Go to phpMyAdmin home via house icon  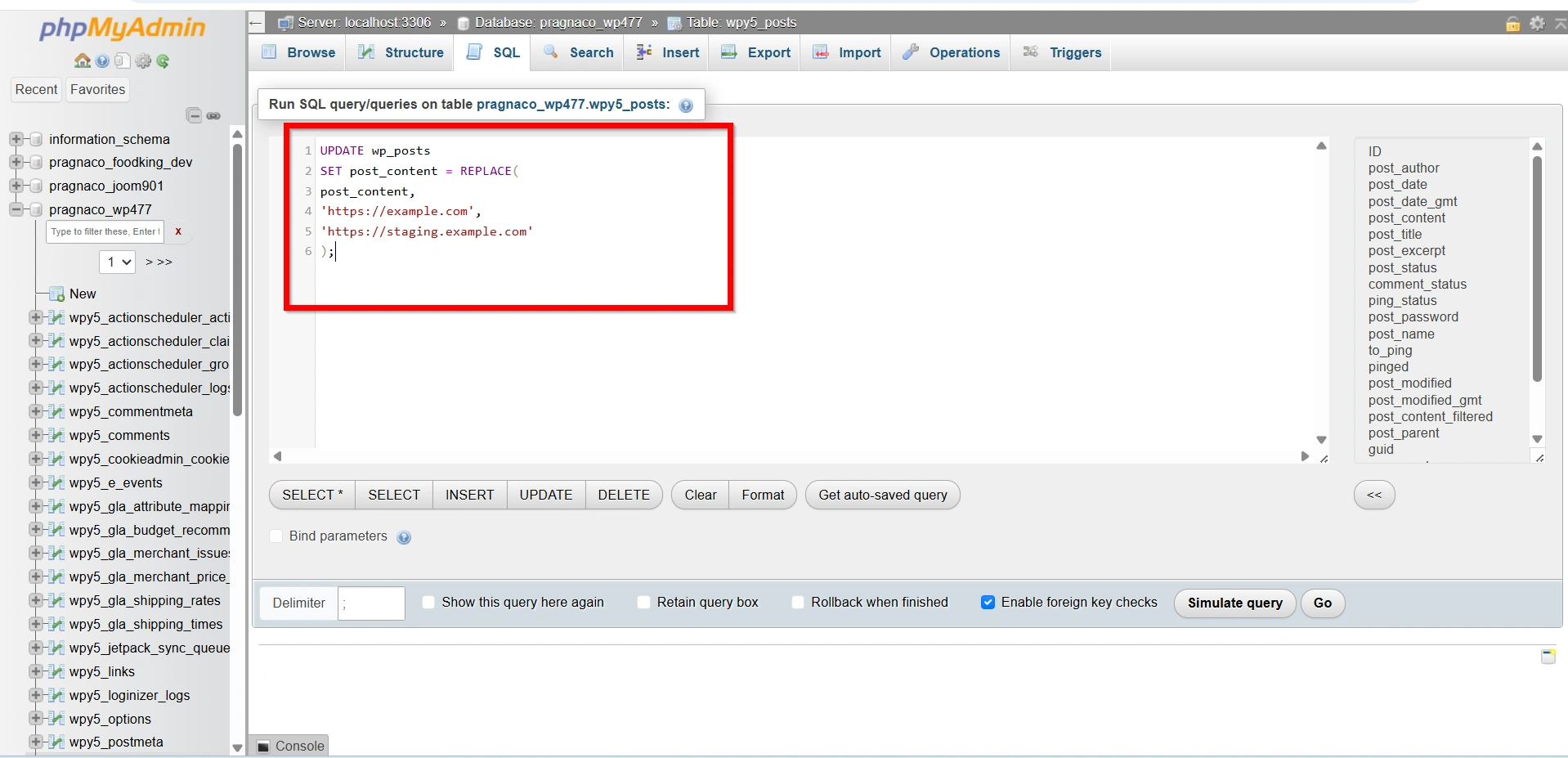pyautogui.click(x=83, y=61)
